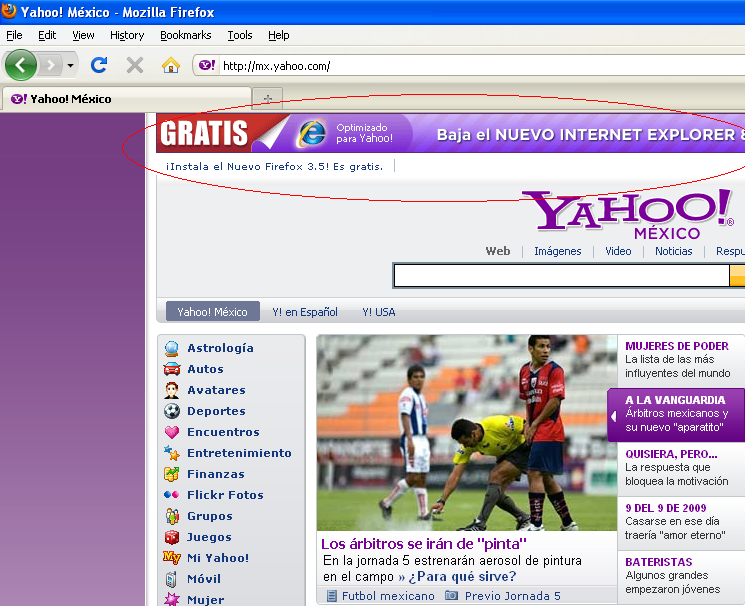
Task: Click the Internet Explorer logo in banner
Action: [312, 133]
